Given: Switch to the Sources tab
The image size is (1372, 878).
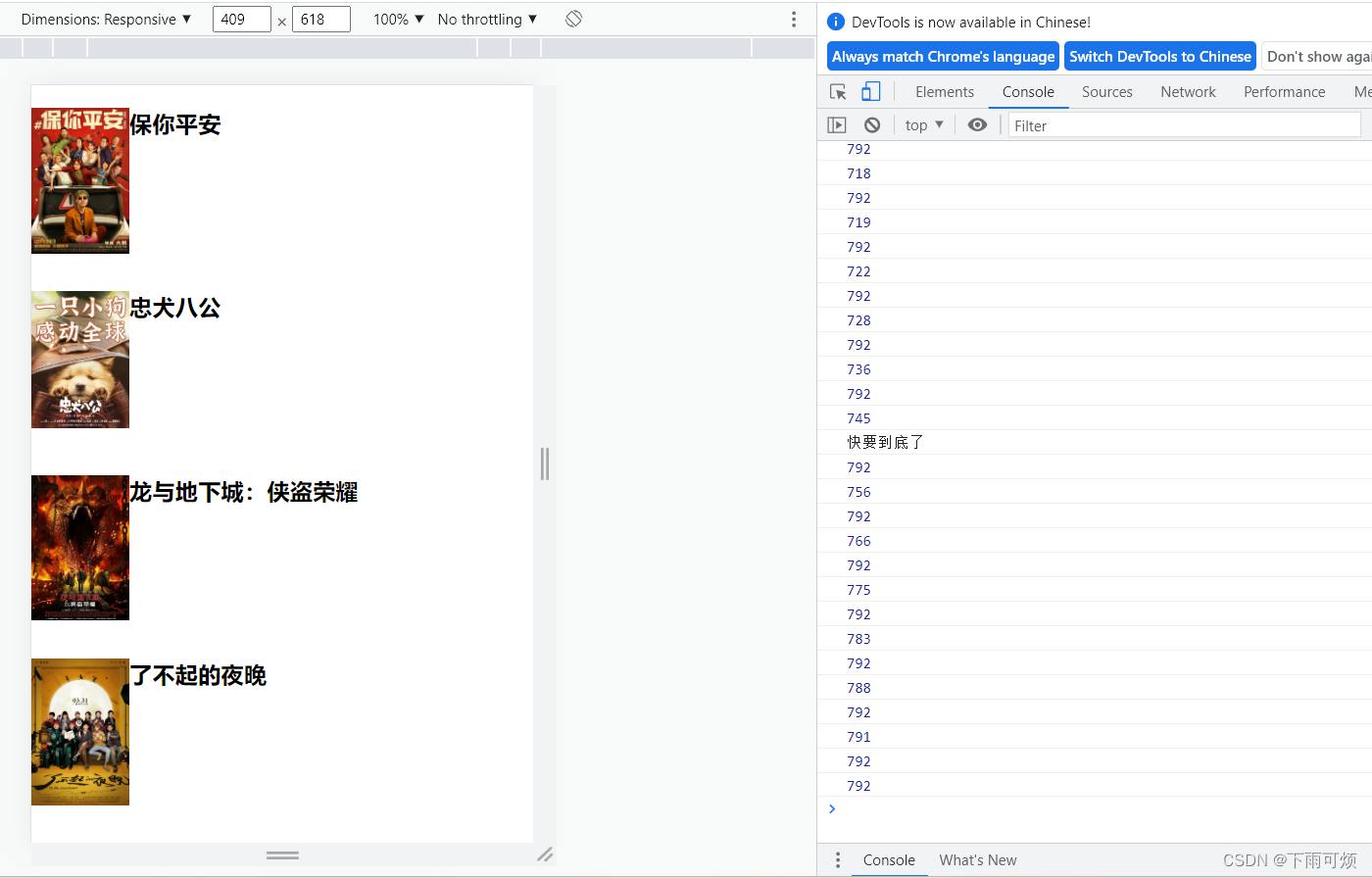Looking at the screenshot, I should (1107, 92).
